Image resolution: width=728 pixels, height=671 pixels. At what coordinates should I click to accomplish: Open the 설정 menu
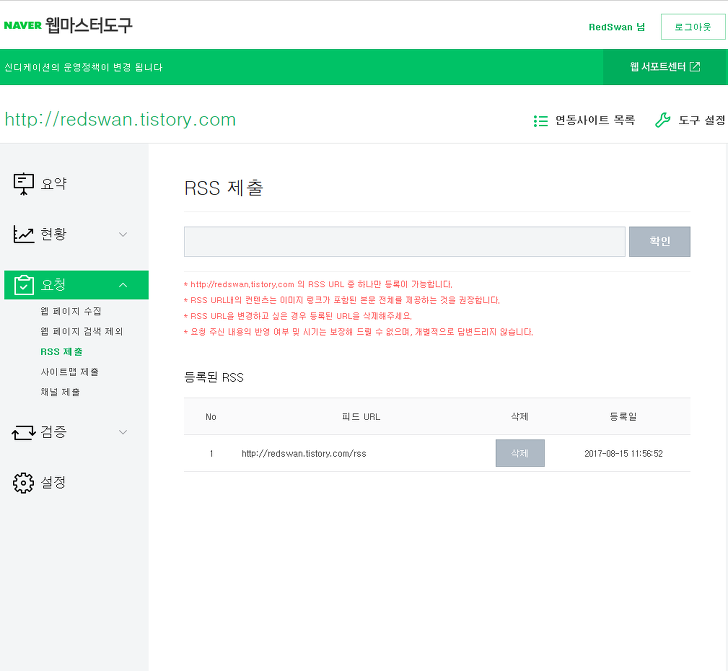53,482
